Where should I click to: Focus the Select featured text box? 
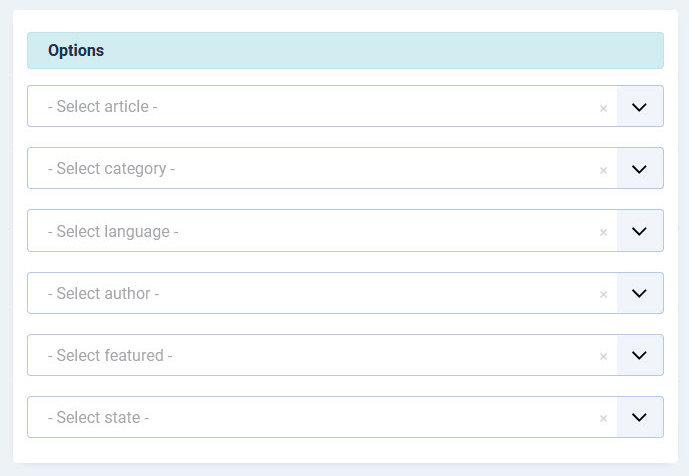click(300, 356)
